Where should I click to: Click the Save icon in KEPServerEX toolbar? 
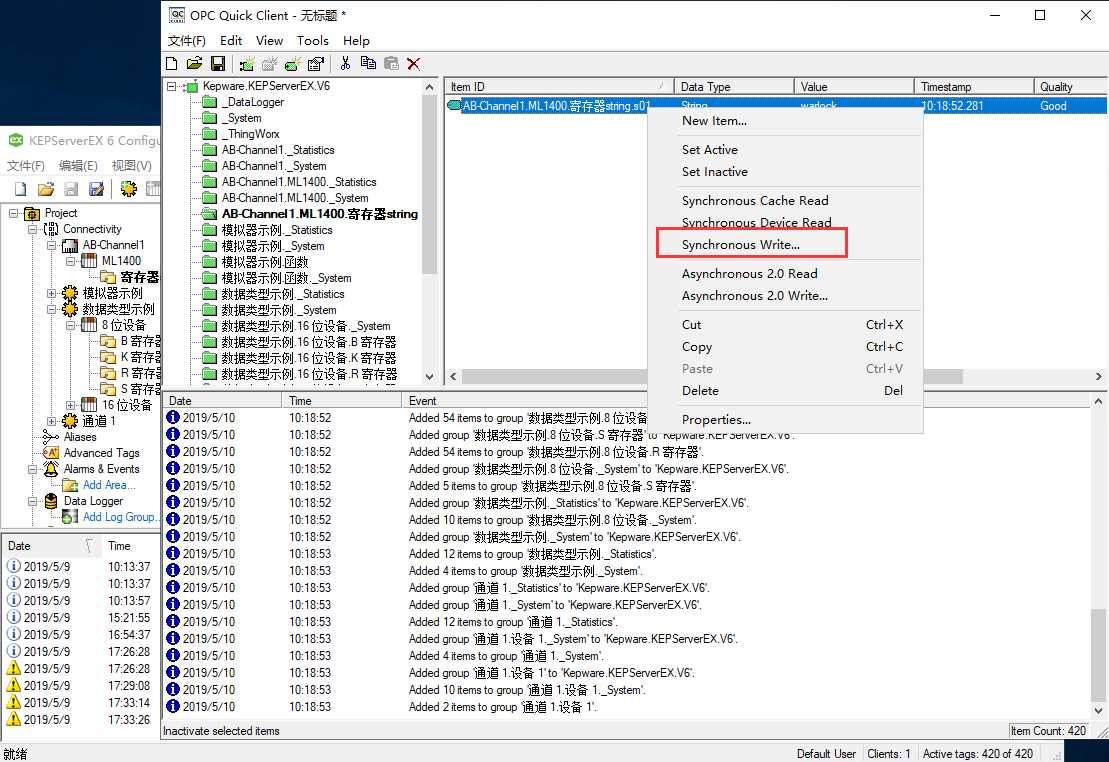coord(71,189)
